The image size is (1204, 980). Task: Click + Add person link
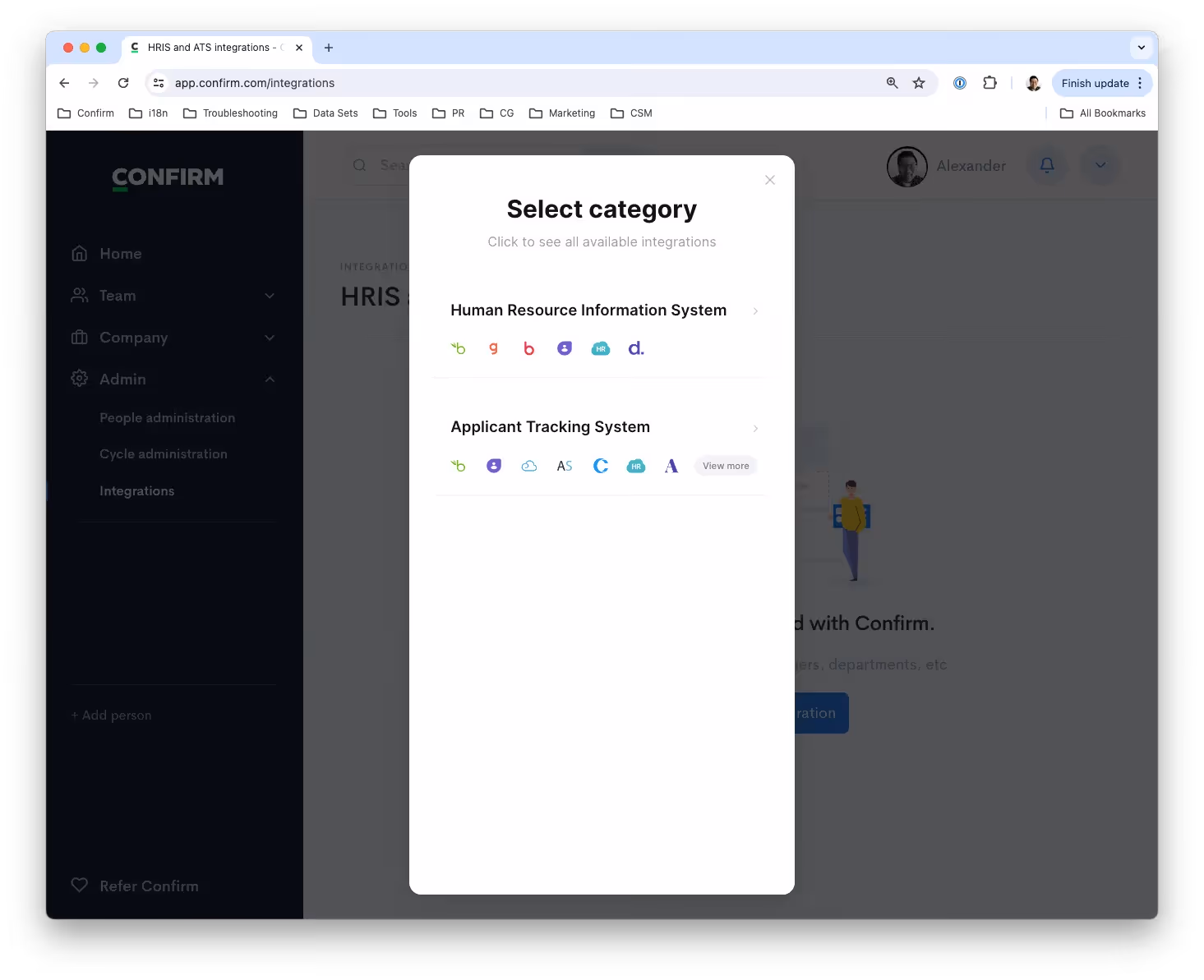111,715
